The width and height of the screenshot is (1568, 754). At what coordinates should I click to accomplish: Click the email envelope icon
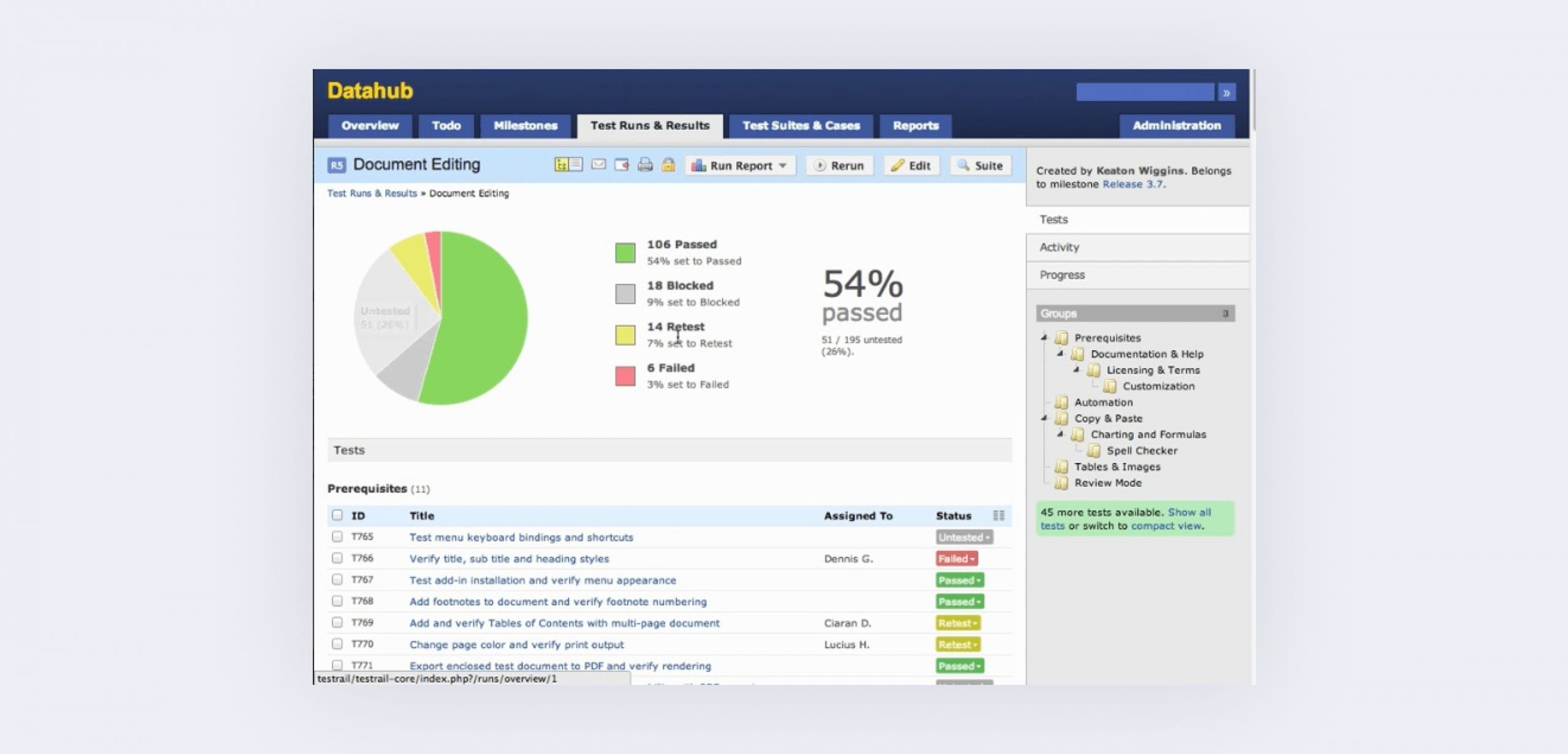point(598,165)
